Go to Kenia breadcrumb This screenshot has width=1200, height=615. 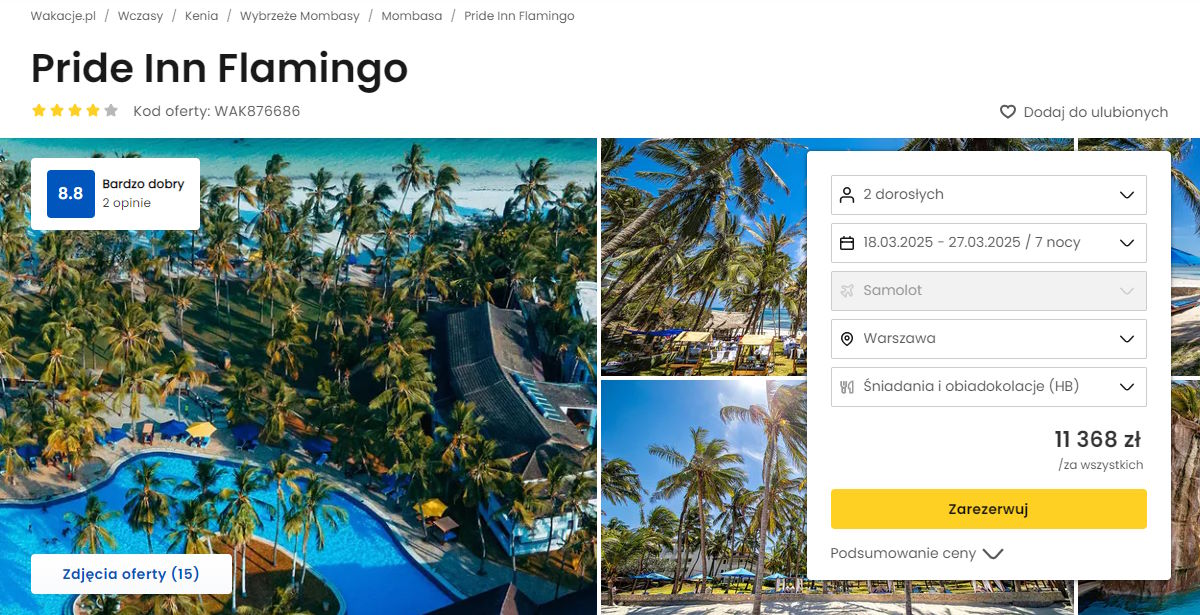[x=201, y=16]
